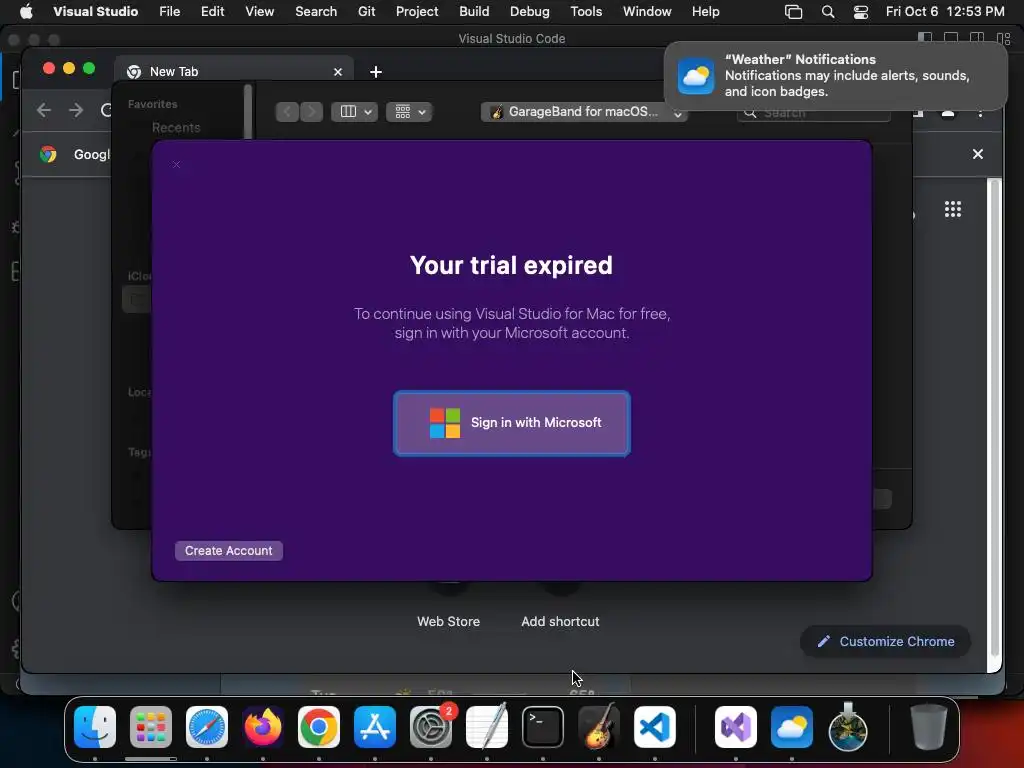1024x768 pixels.
Task: Open Terminal from the Dock
Action: (543, 727)
